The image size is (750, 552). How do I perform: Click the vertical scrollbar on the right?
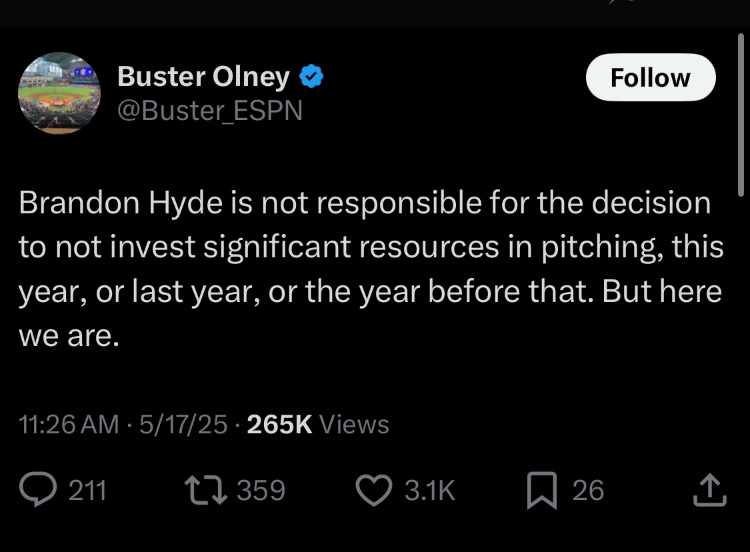(741, 115)
